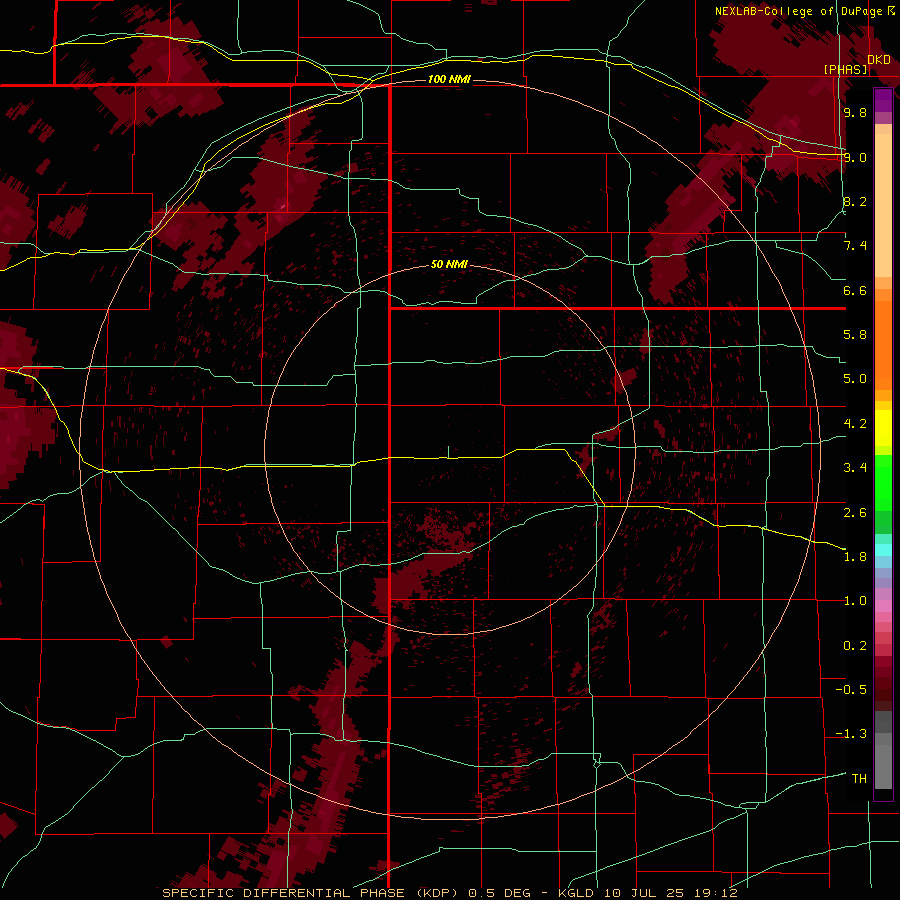Click the orange band of the color bar
This screenshot has height=900, width=900.
[x=883, y=346]
